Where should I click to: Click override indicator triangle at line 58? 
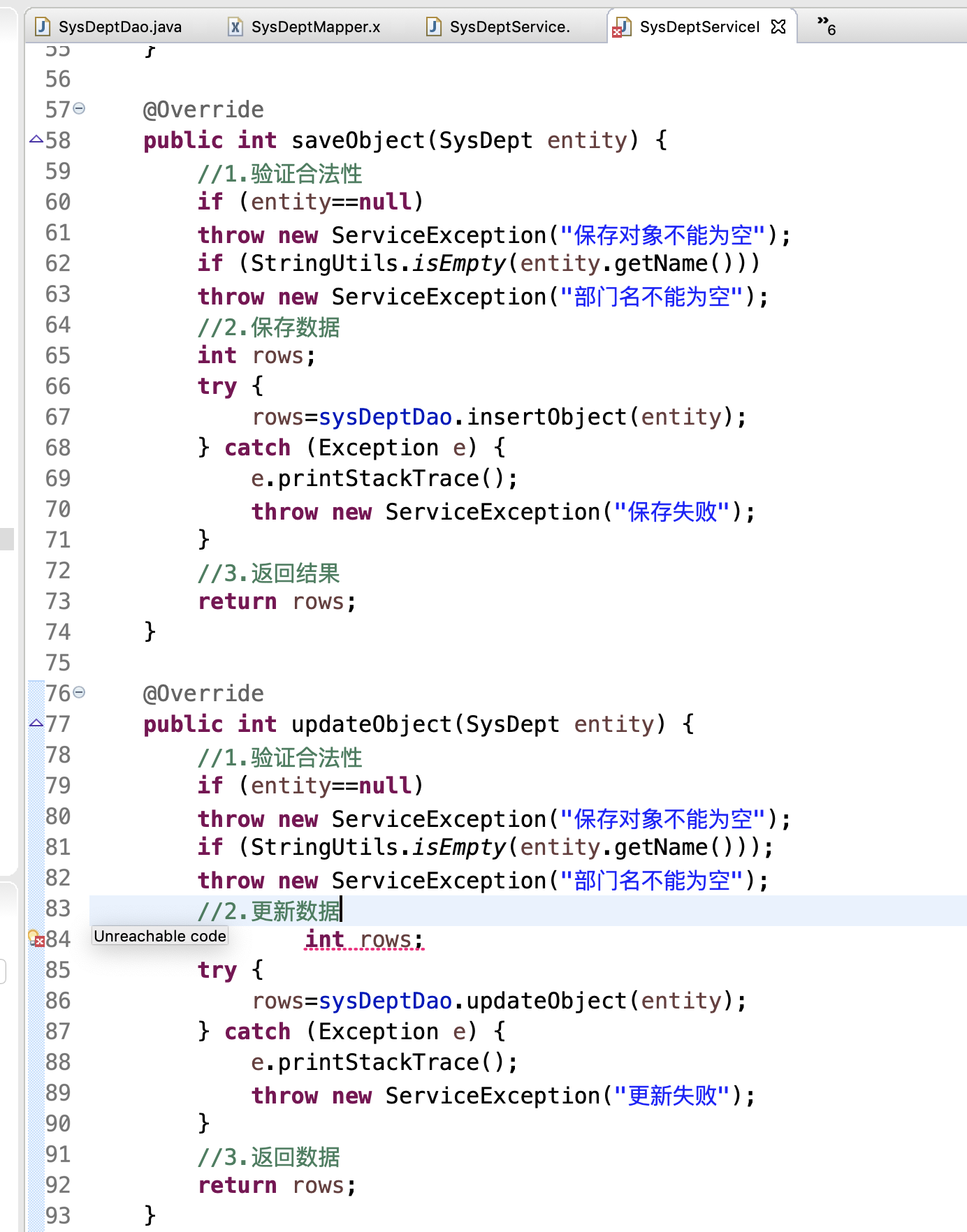(36, 140)
